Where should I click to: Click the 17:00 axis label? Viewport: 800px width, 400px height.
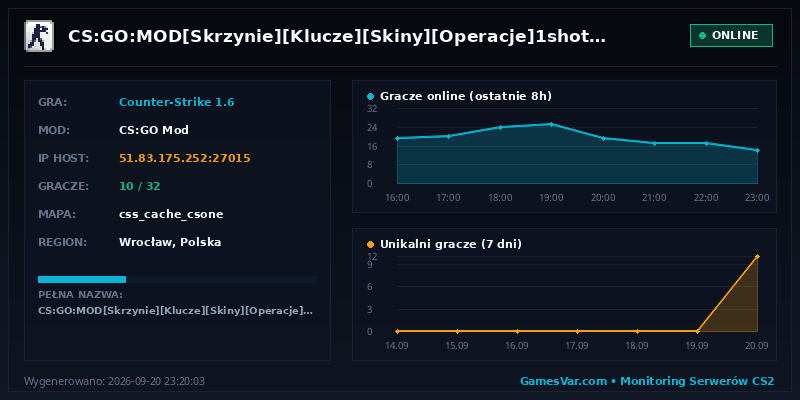click(448, 198)
